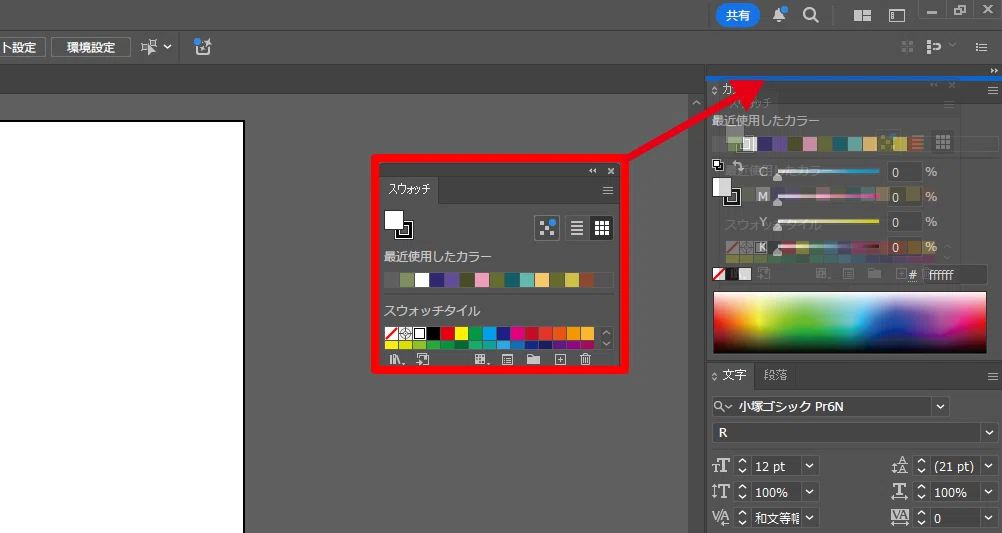Click the 共有 share button
Image resolution: width=1002 pixels, height=533 pixels.
click(737, 15)
